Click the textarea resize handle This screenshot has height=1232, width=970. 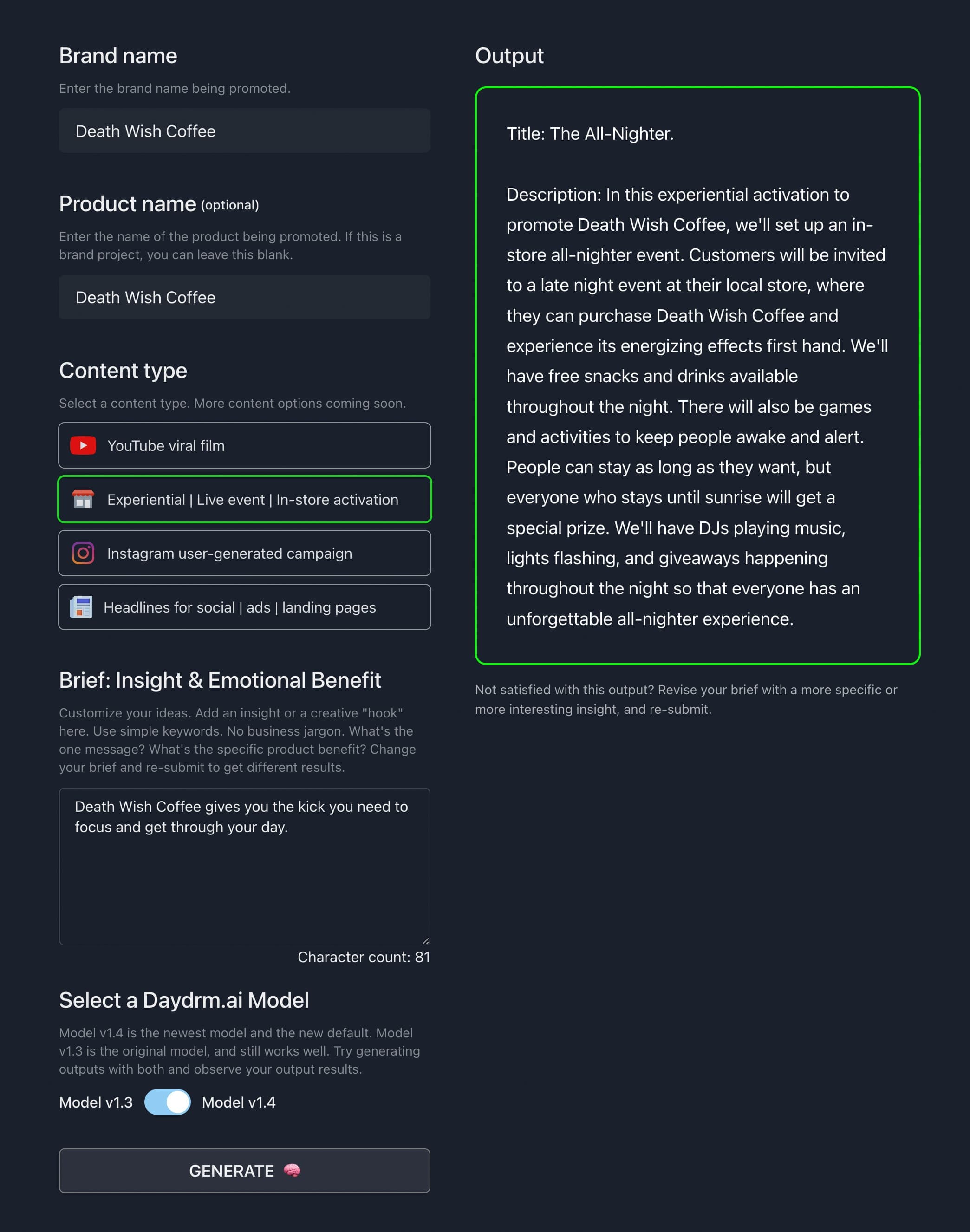click(x=426, y=940)
